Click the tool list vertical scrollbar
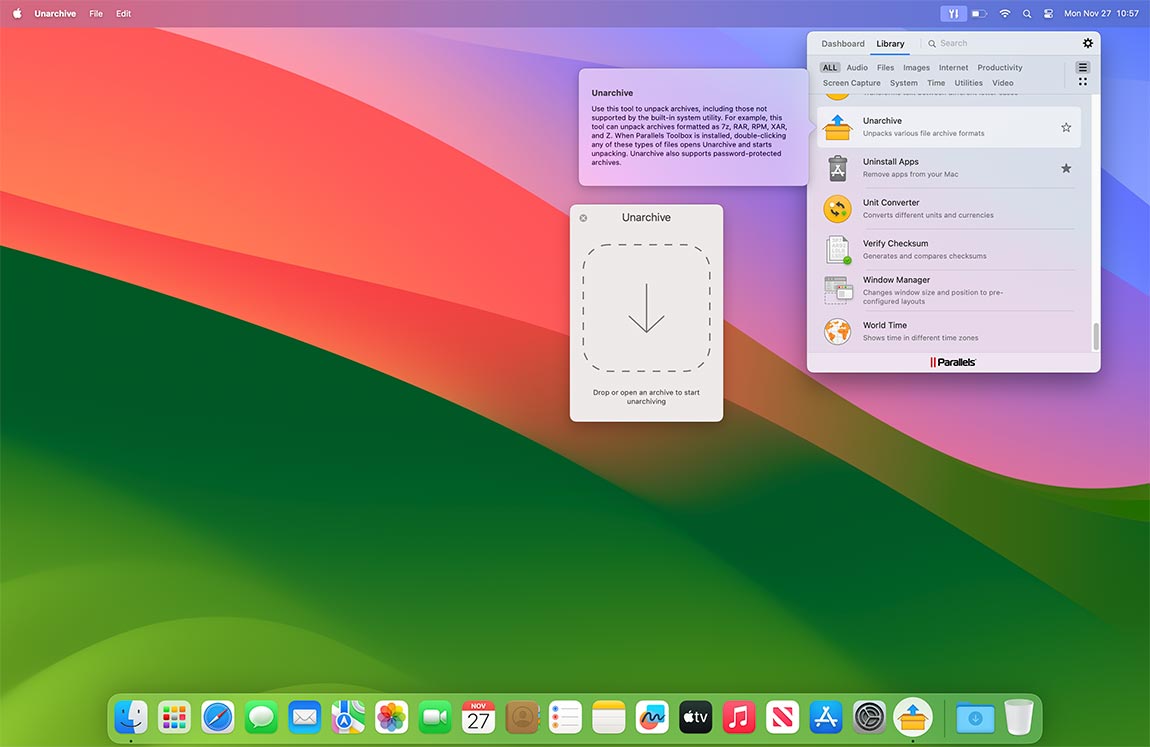This screenshot has height=747, width=1150. (1095, 336)
